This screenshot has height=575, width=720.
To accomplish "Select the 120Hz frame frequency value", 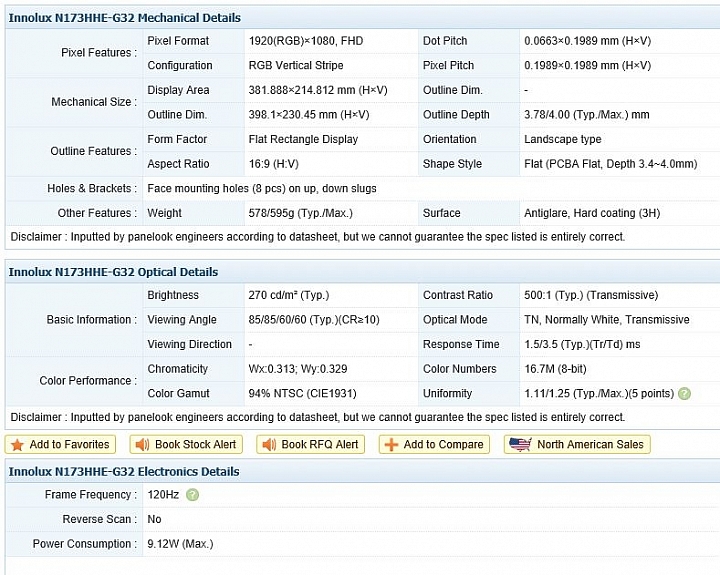I will click(163, 495).
